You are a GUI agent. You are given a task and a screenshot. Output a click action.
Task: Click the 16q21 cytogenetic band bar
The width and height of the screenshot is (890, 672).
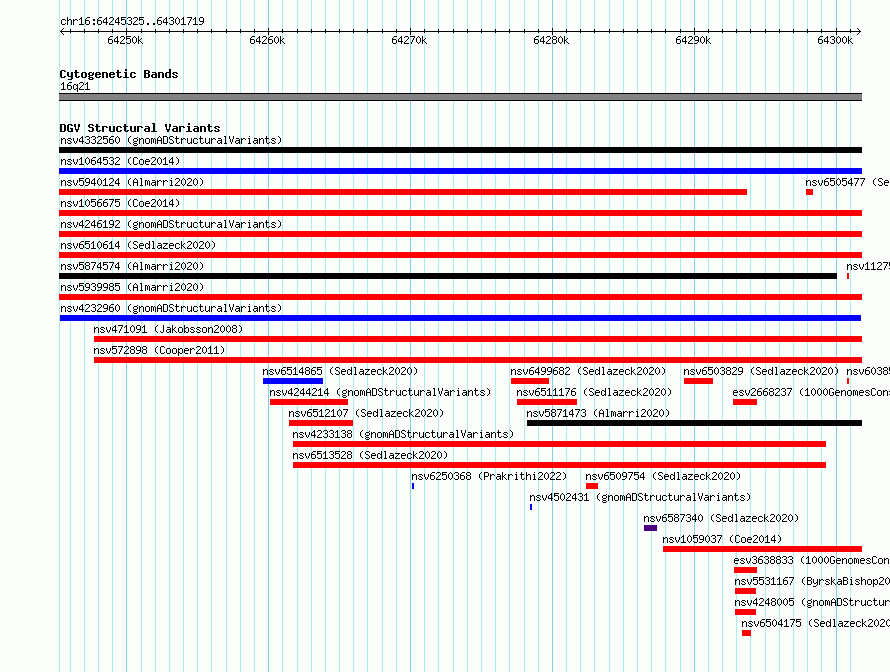(x=460, y=97)
